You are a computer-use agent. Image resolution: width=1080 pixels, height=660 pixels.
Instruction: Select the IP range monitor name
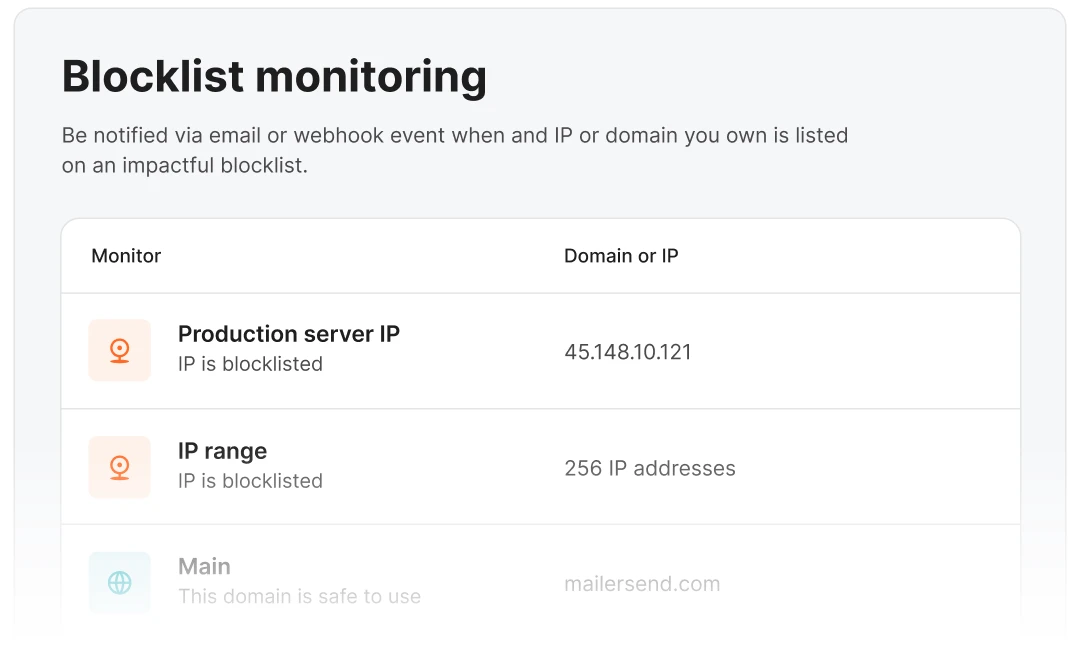pyautogui.click(x=222, y=451)
